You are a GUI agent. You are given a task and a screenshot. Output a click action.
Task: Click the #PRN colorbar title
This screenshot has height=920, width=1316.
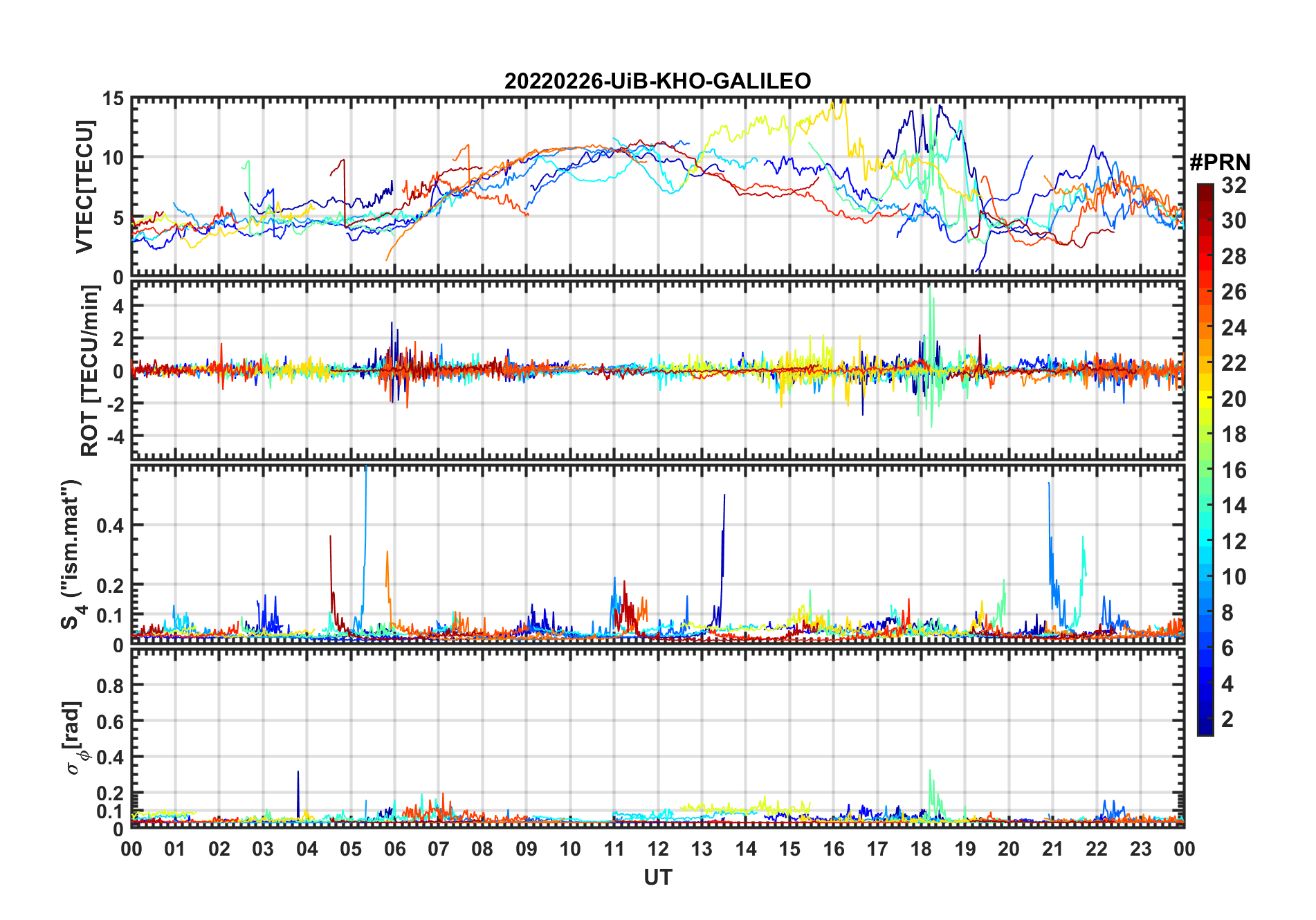(x=1221, y=163)
